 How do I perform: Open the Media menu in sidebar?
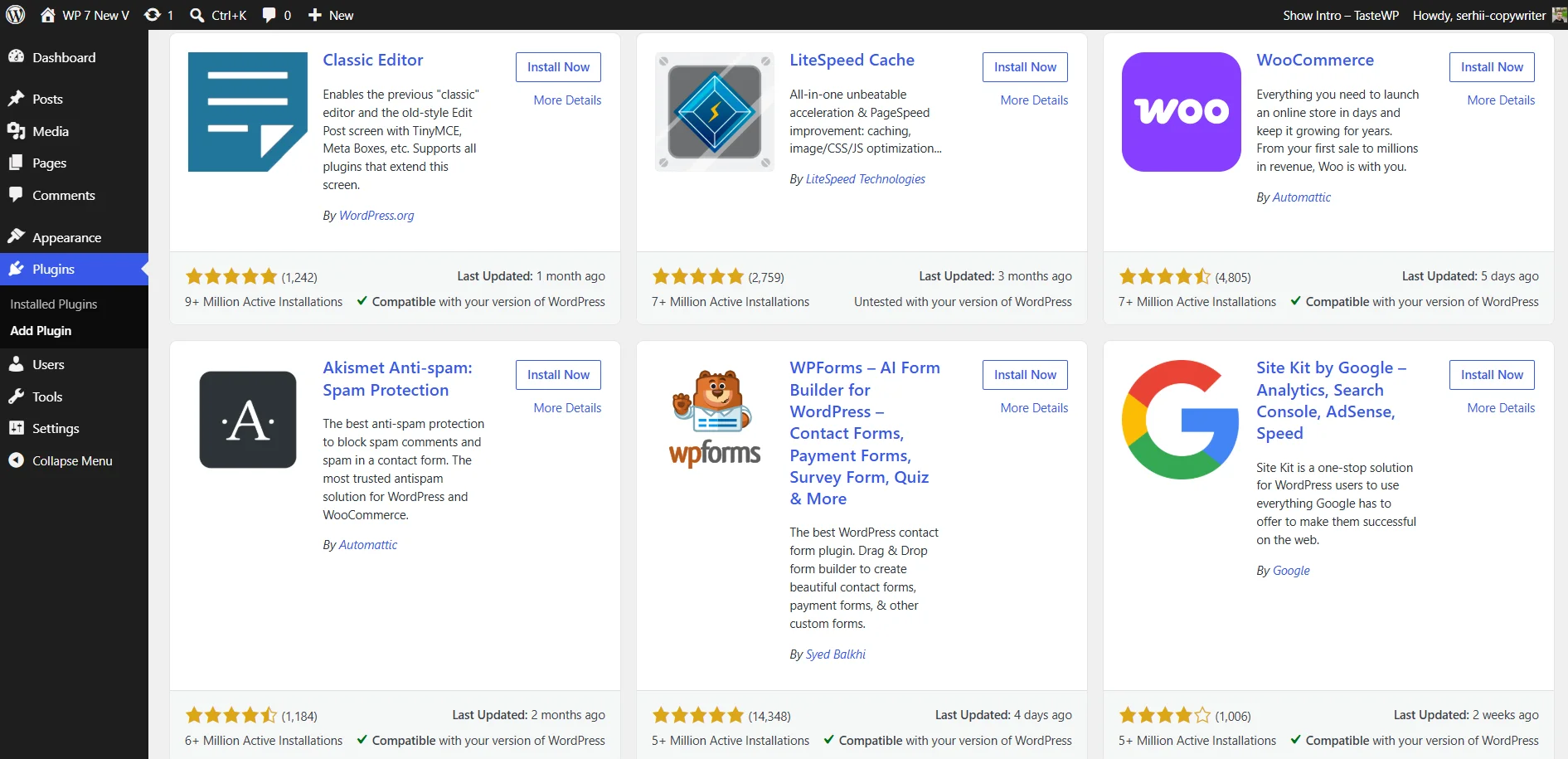click(74, 131)
